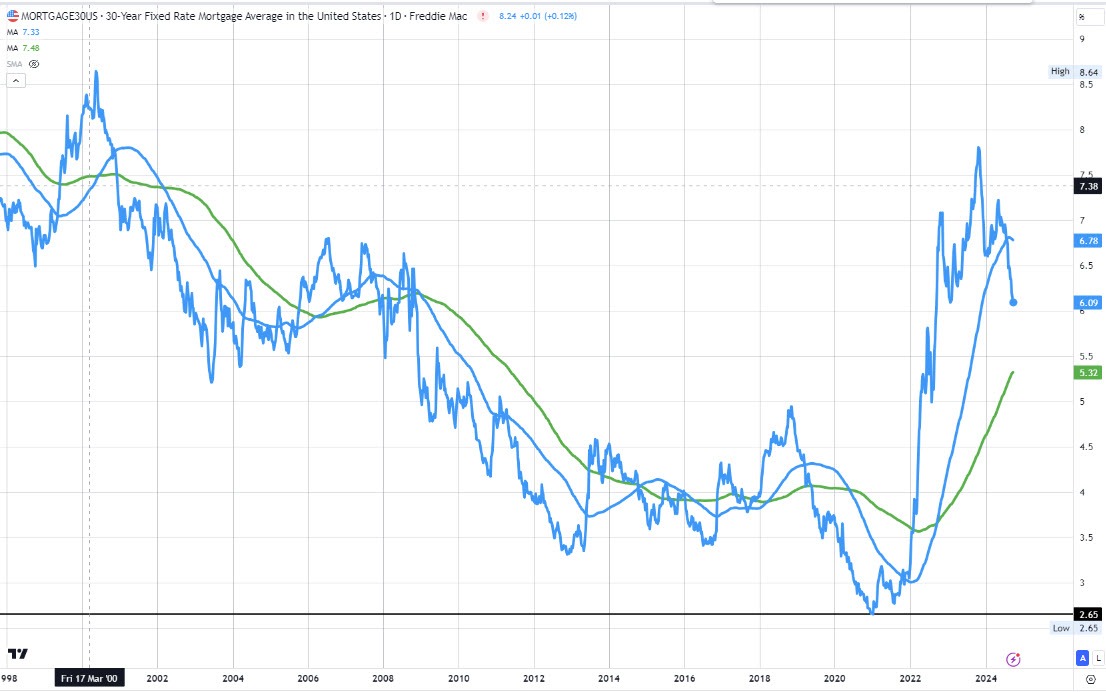Click the 4.5 tick on price axis
This screenshot has height=692, width=1106.
click(1086, 447)
